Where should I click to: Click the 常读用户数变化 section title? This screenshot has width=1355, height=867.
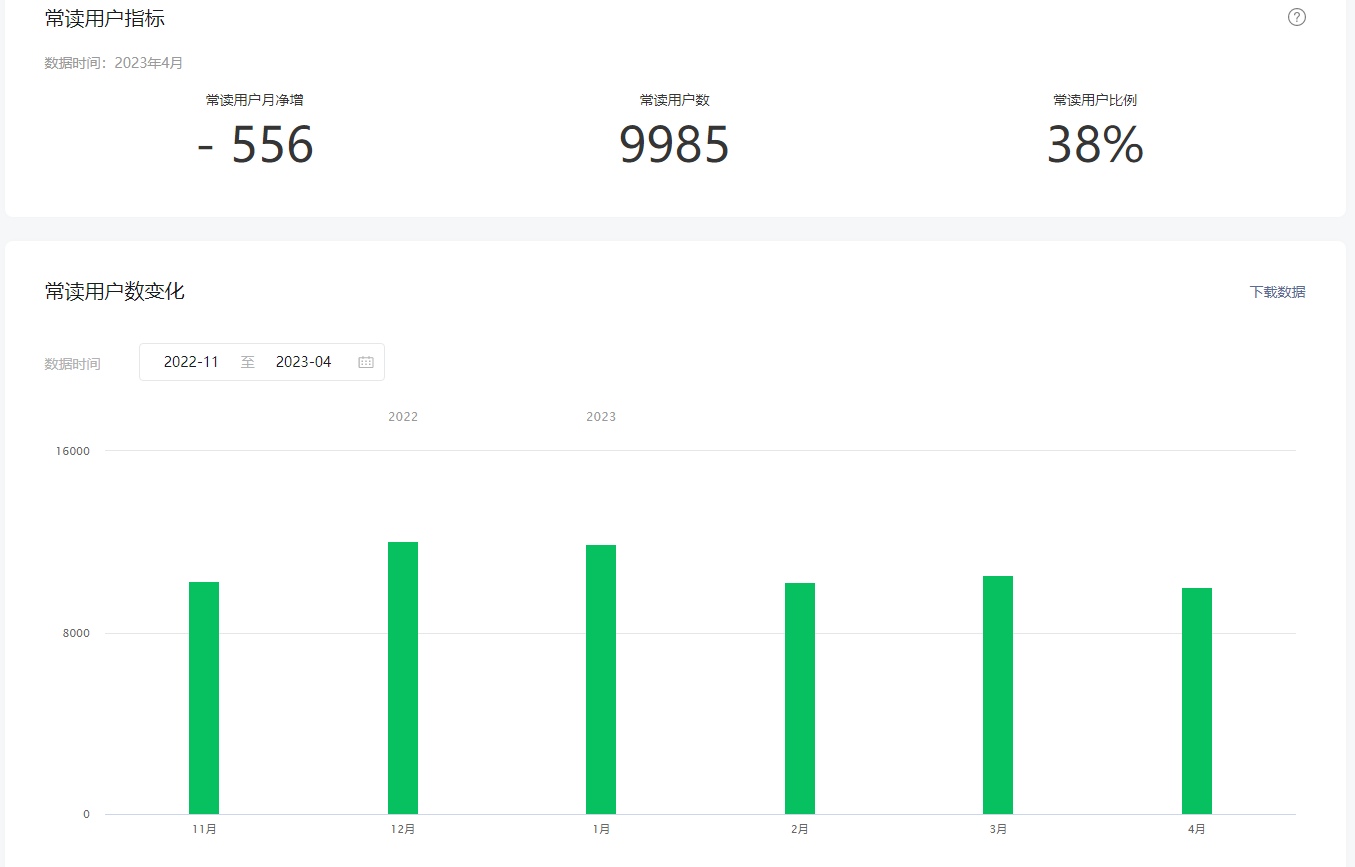click(114, 292)
